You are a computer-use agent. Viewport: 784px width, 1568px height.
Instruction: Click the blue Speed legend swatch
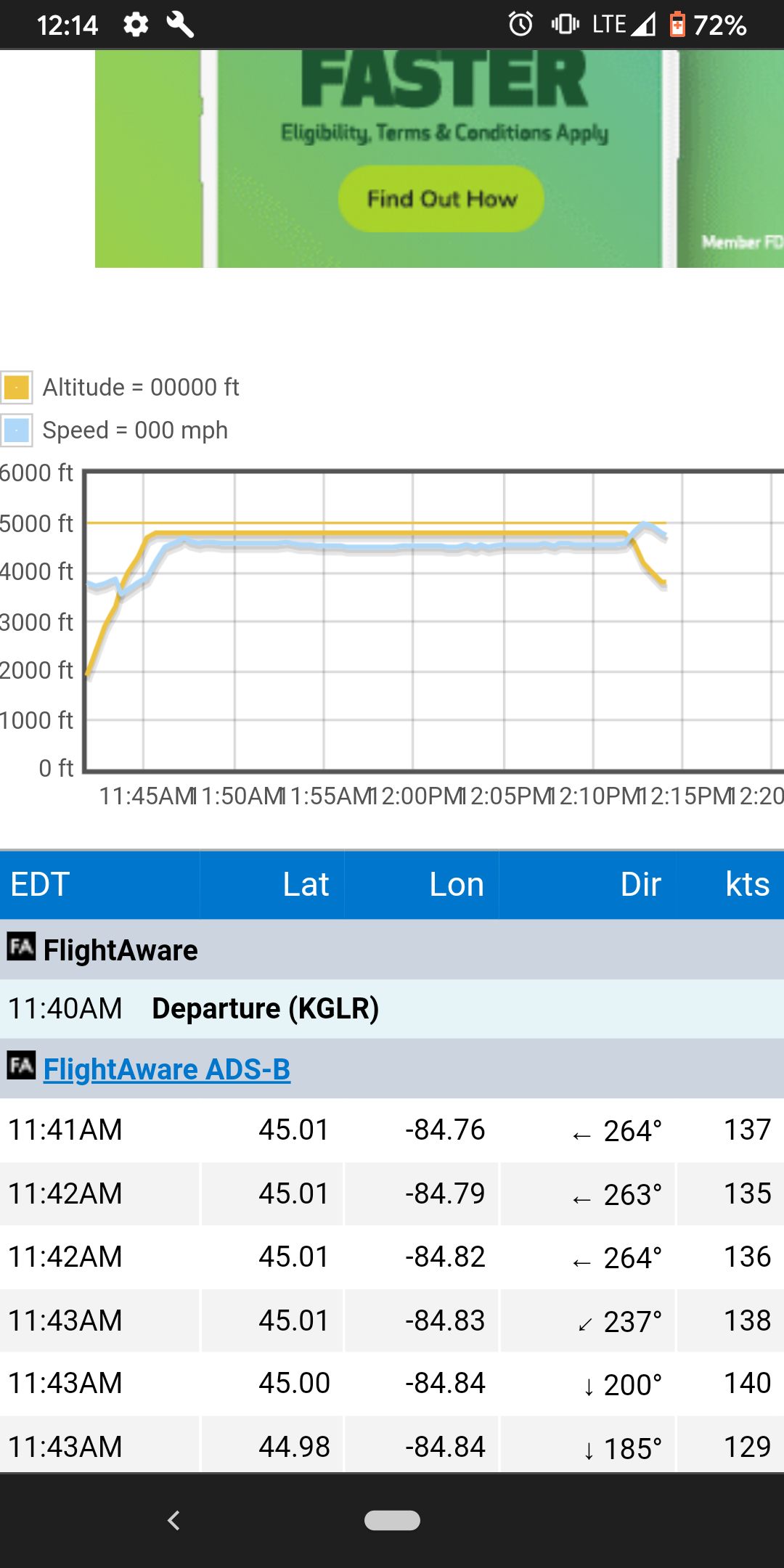16,430
